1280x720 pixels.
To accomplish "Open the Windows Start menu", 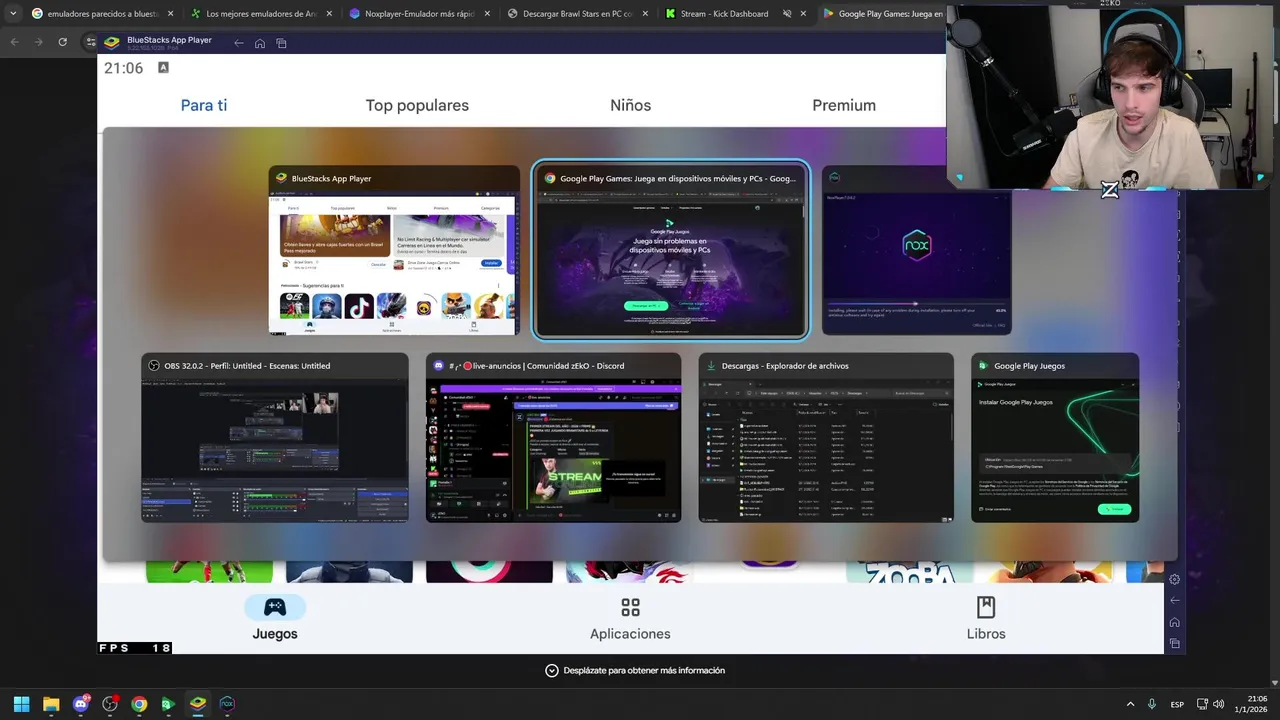I will pyautogui.click(x=21, y=704).
